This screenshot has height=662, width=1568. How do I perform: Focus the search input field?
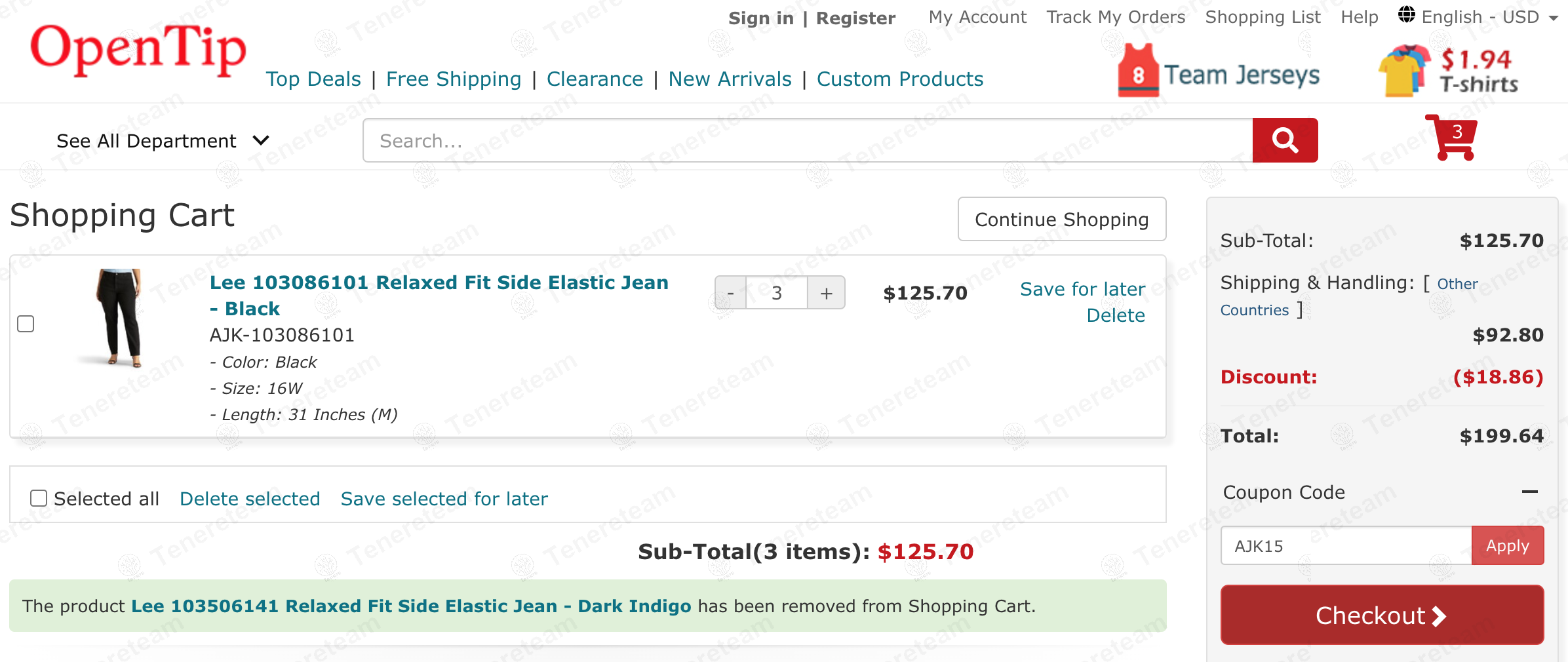[x=808, y=140]
